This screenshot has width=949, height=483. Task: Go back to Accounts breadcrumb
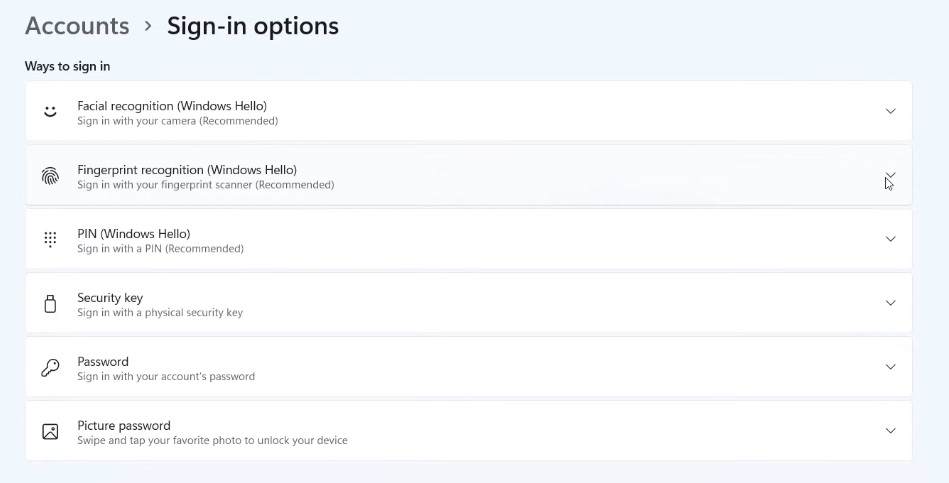[x=77, y=26]
